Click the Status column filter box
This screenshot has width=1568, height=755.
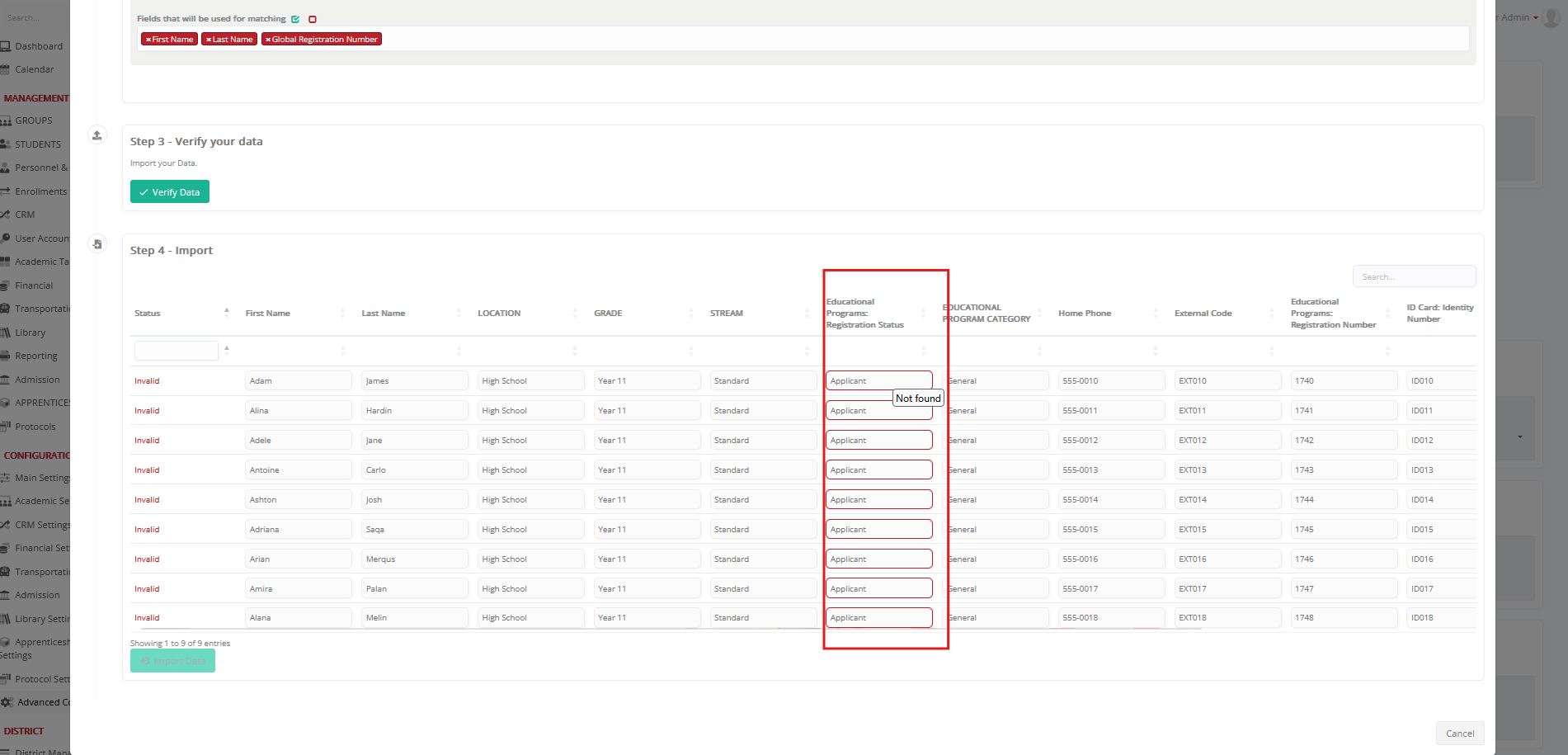[x=176, y=351]
